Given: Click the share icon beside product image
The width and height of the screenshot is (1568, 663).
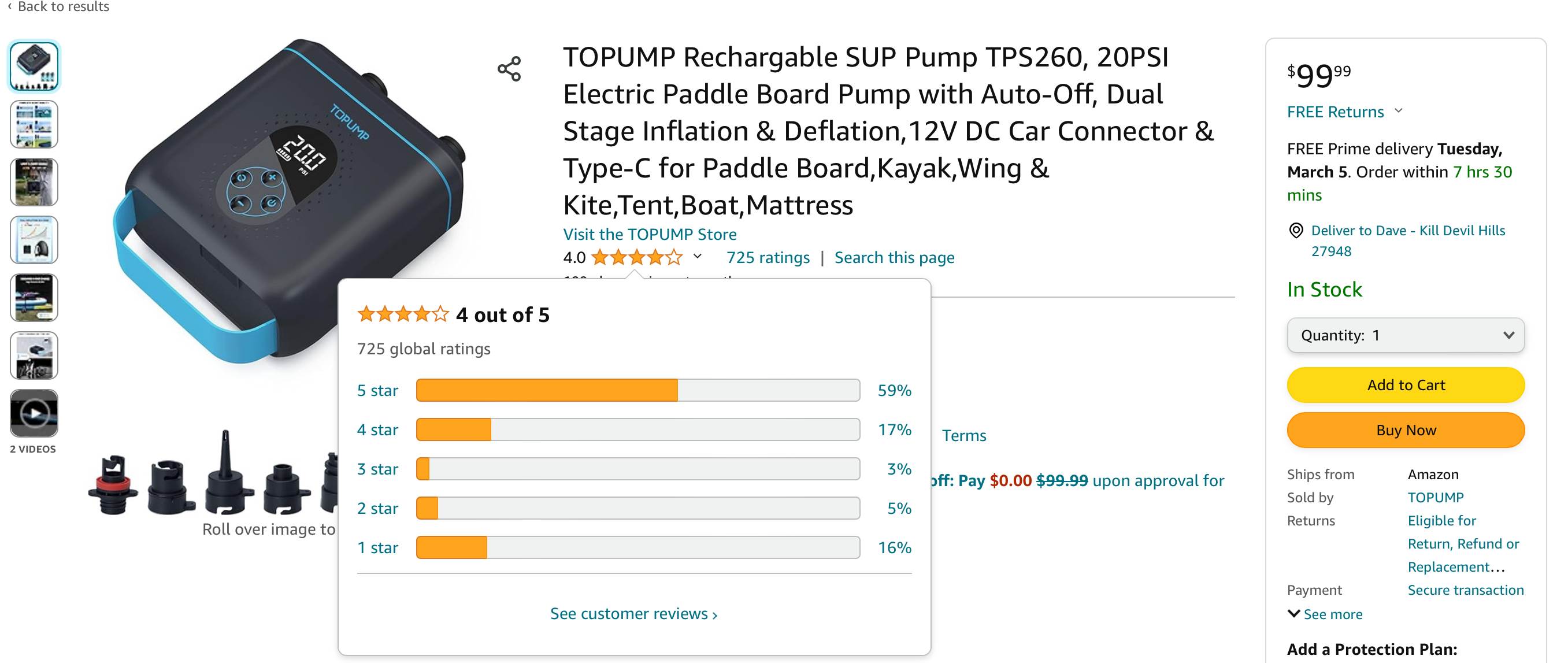Looking at the screenshot, I should coord(509,69).
